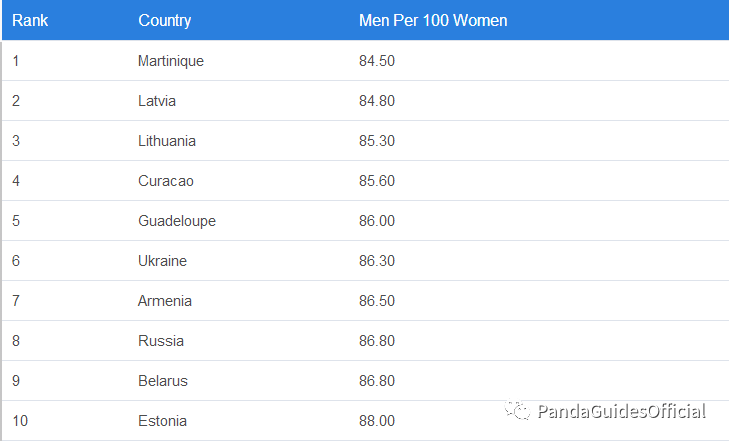
Task: Click the 84.50 value for Martinique
Action: pos(377,61)
